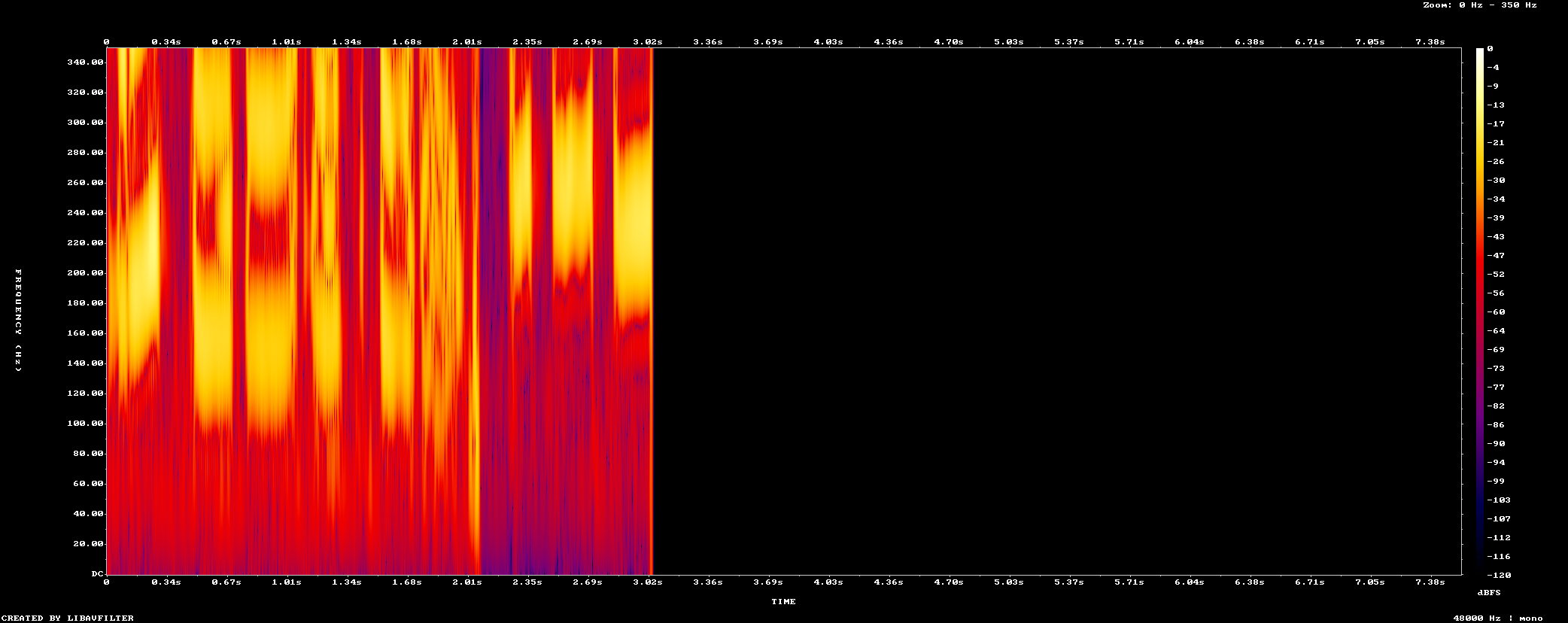Click the 160.00 frequency tick label
Viewport: 1568px width, 623px height.
coord(86,333)
